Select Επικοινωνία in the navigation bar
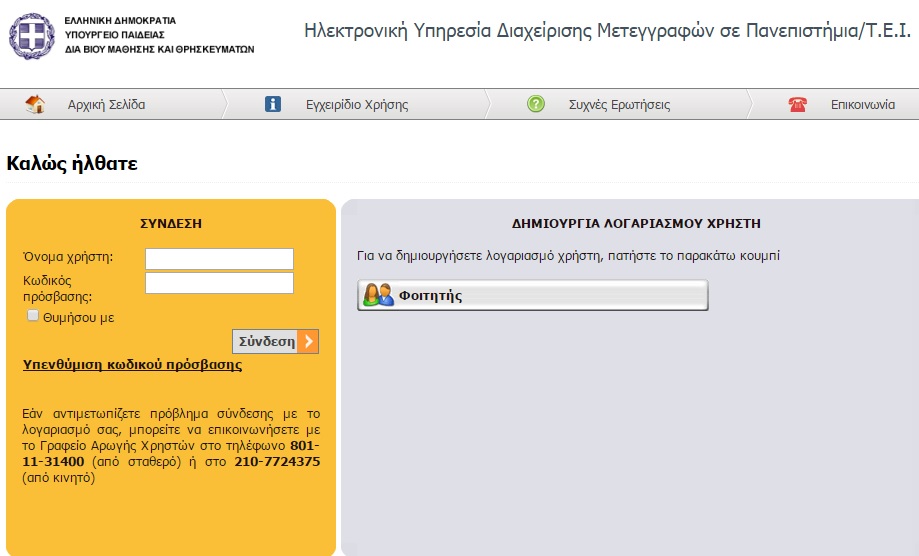Viewport: 919px width, 556px height. click(x=862, y=105)
